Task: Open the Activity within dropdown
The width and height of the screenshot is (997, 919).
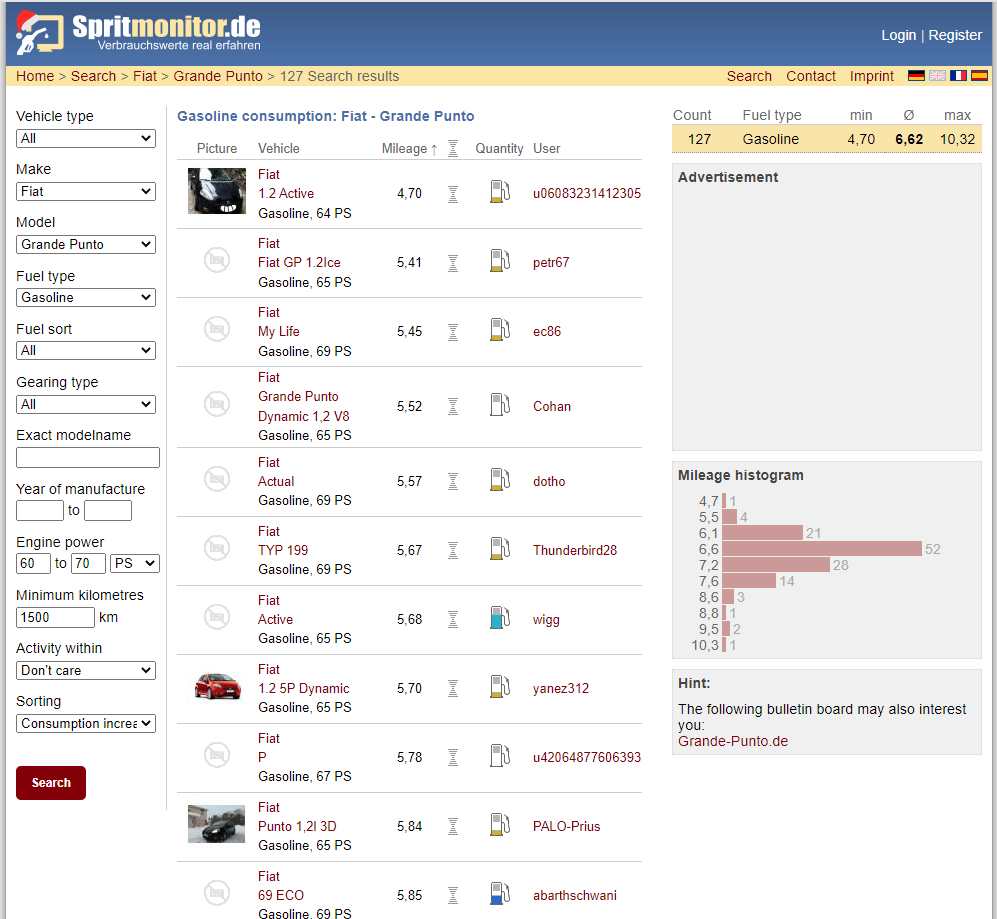Action: coord(86,670)
